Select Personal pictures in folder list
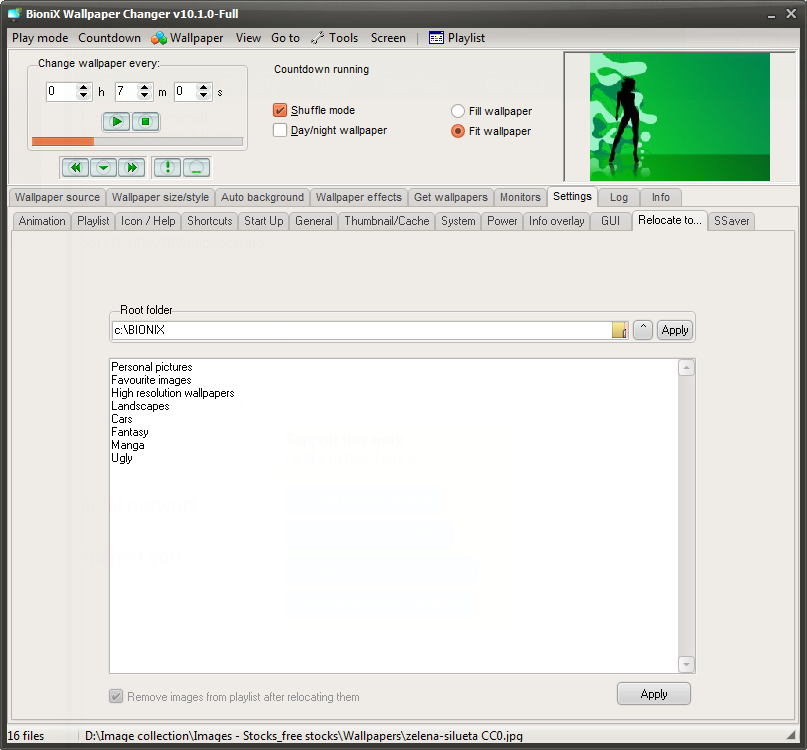Viewport: 807px width, 750px height. coord(152,367)
